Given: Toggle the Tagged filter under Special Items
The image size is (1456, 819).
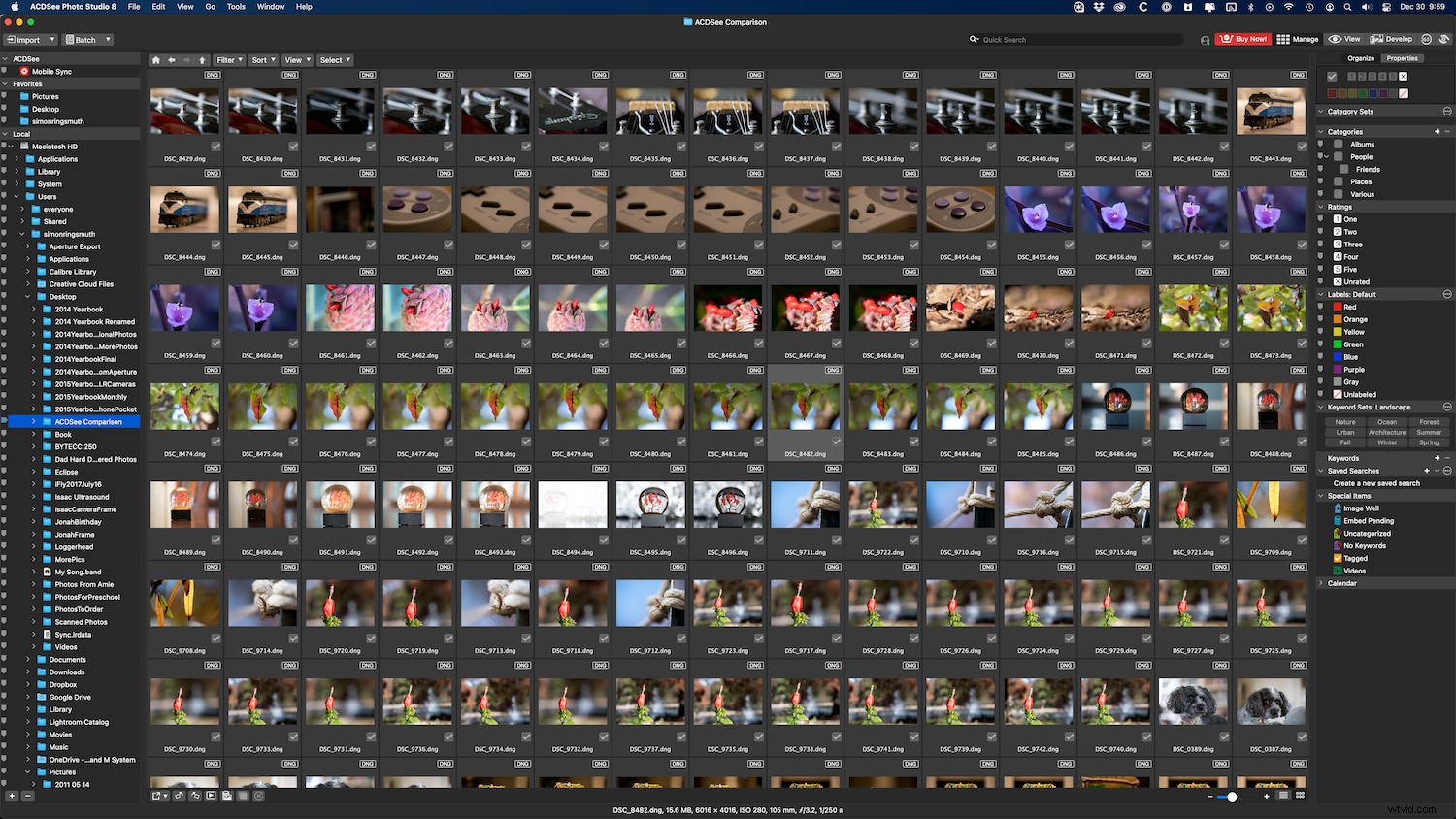Looking at the screenshot, I should [1351, 558].
